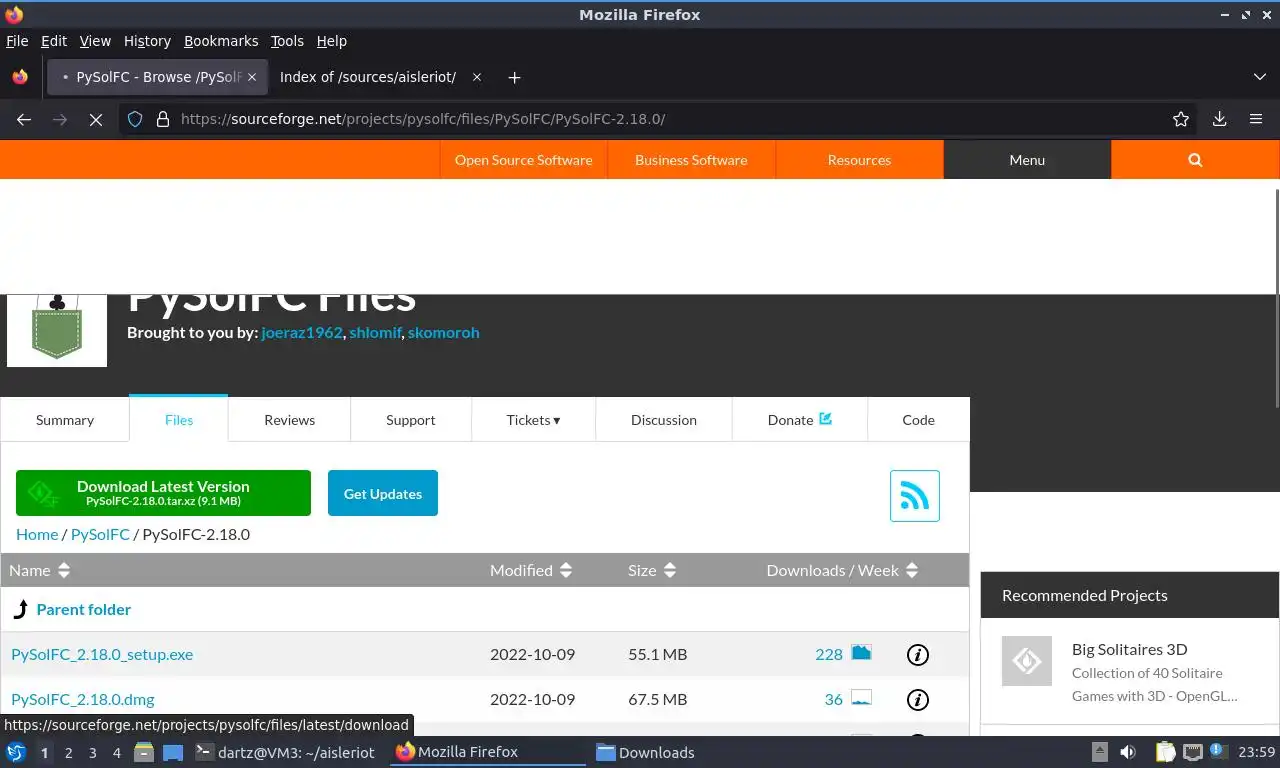Click the notification info tray icon
This screenshot has width=1280, height=768.
(x=1218, y=750)
